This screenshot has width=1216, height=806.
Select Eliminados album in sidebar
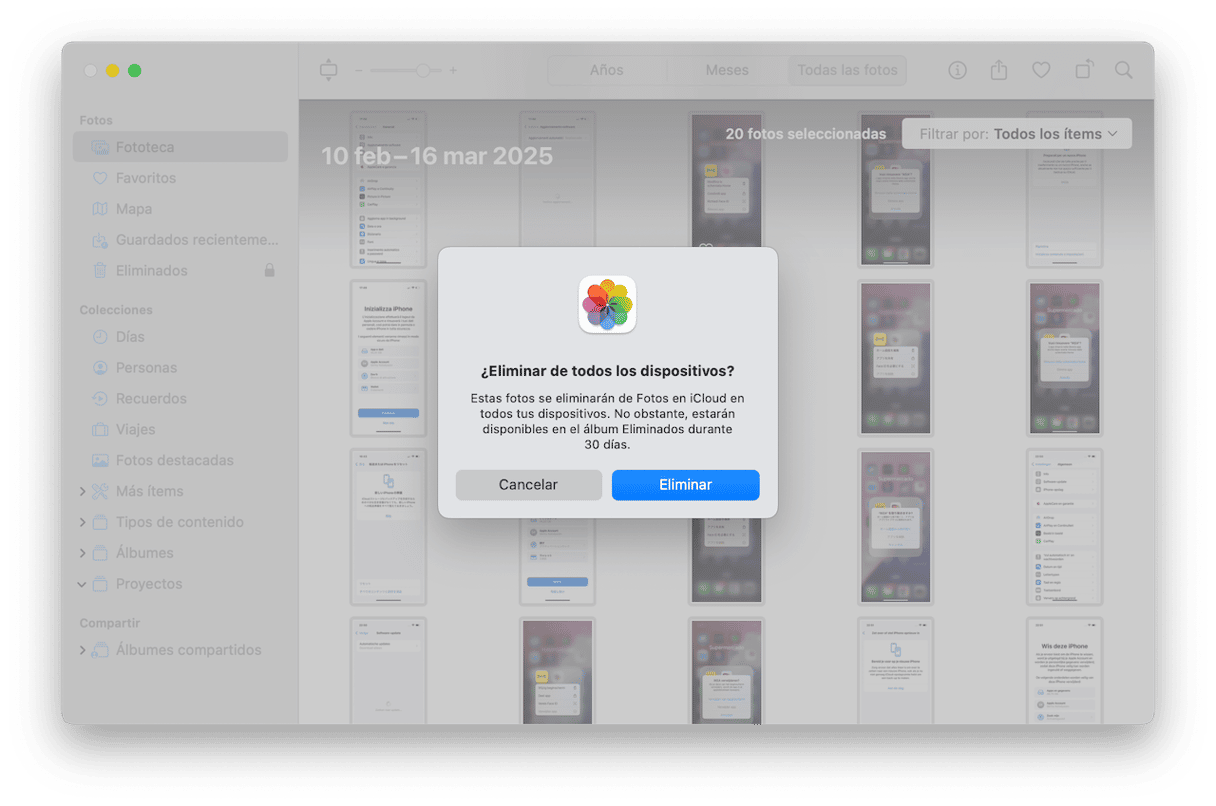(151, 271)
